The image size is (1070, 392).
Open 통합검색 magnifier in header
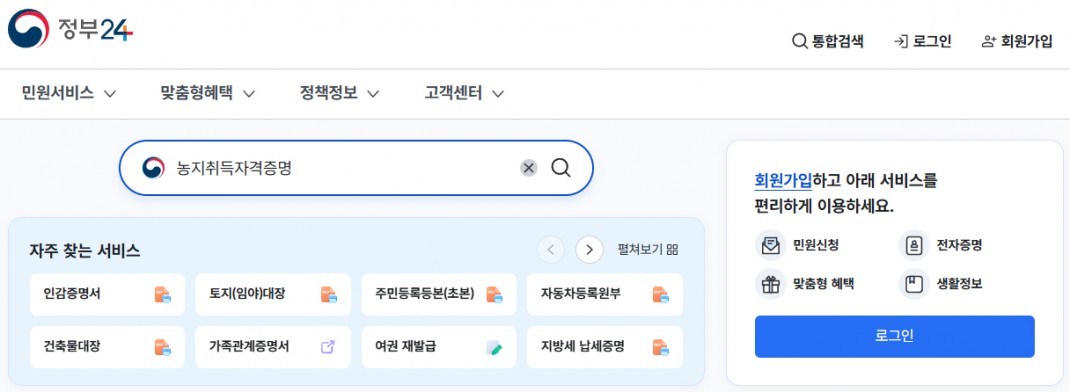pos(799,41)
